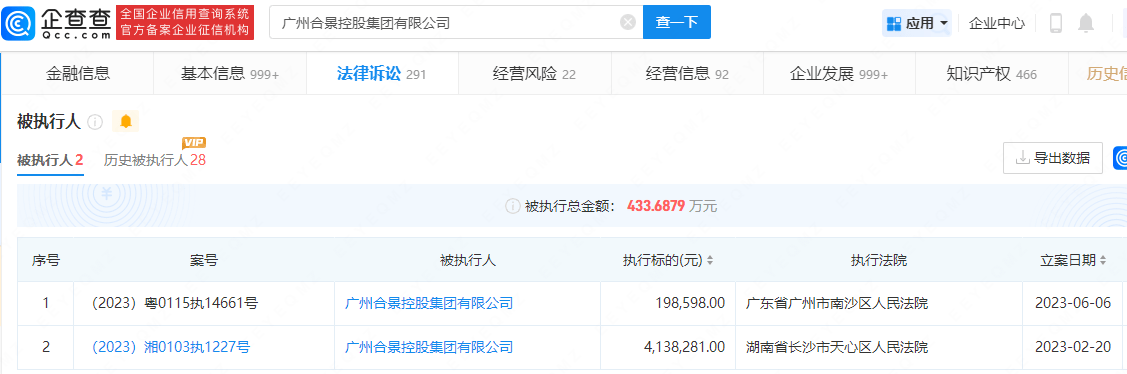The height and width of the screenshot is (374, 1127).
Task: Click the 导出数据 export button
Action: pos(1053,158)
